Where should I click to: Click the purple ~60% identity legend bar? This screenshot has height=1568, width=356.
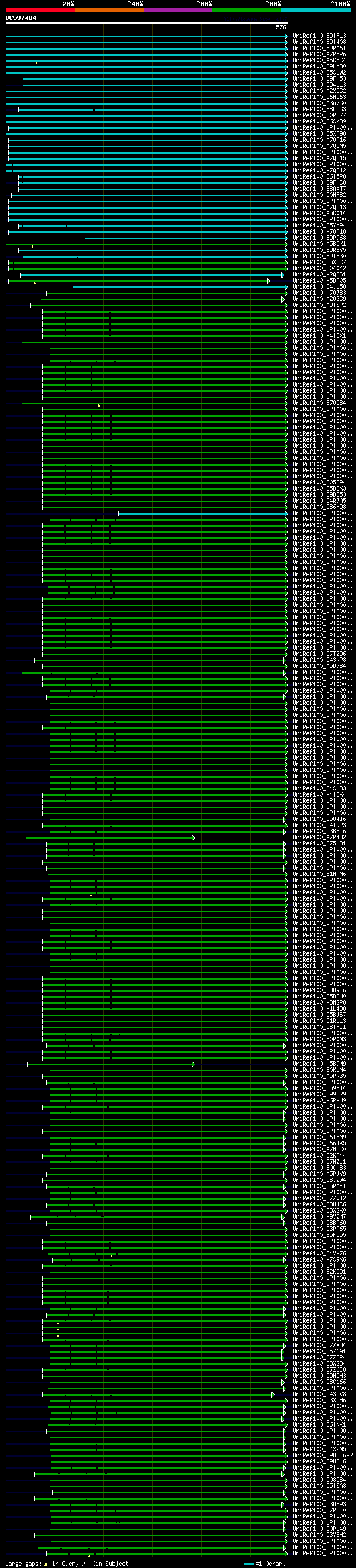[179, 10]
